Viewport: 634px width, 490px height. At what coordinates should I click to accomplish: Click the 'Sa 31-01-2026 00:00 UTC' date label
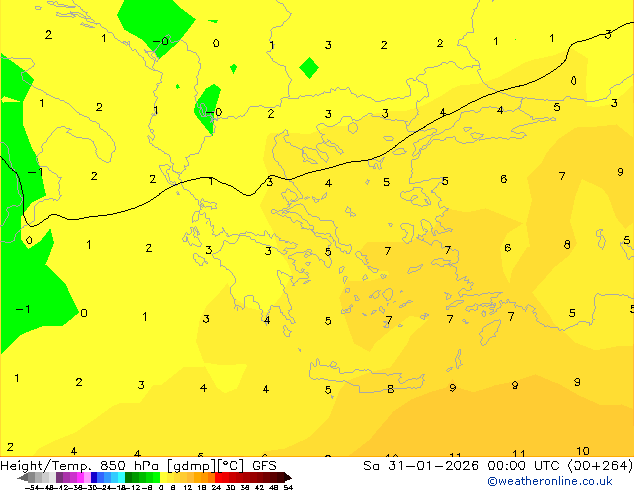(x=463, y=466)
